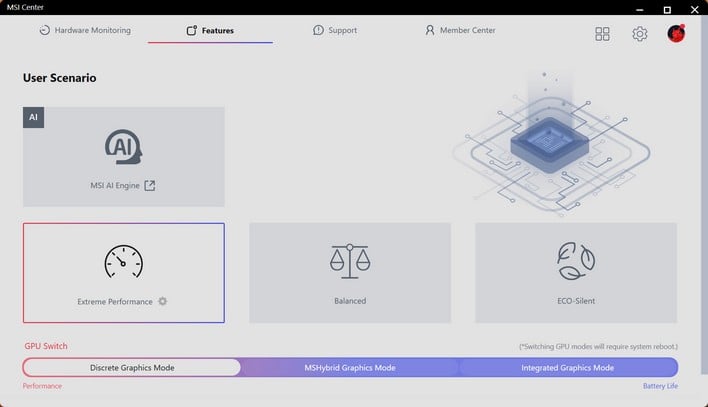Click the user profile avatar
This screenshot has height=407, width=708.
point(676,33)
